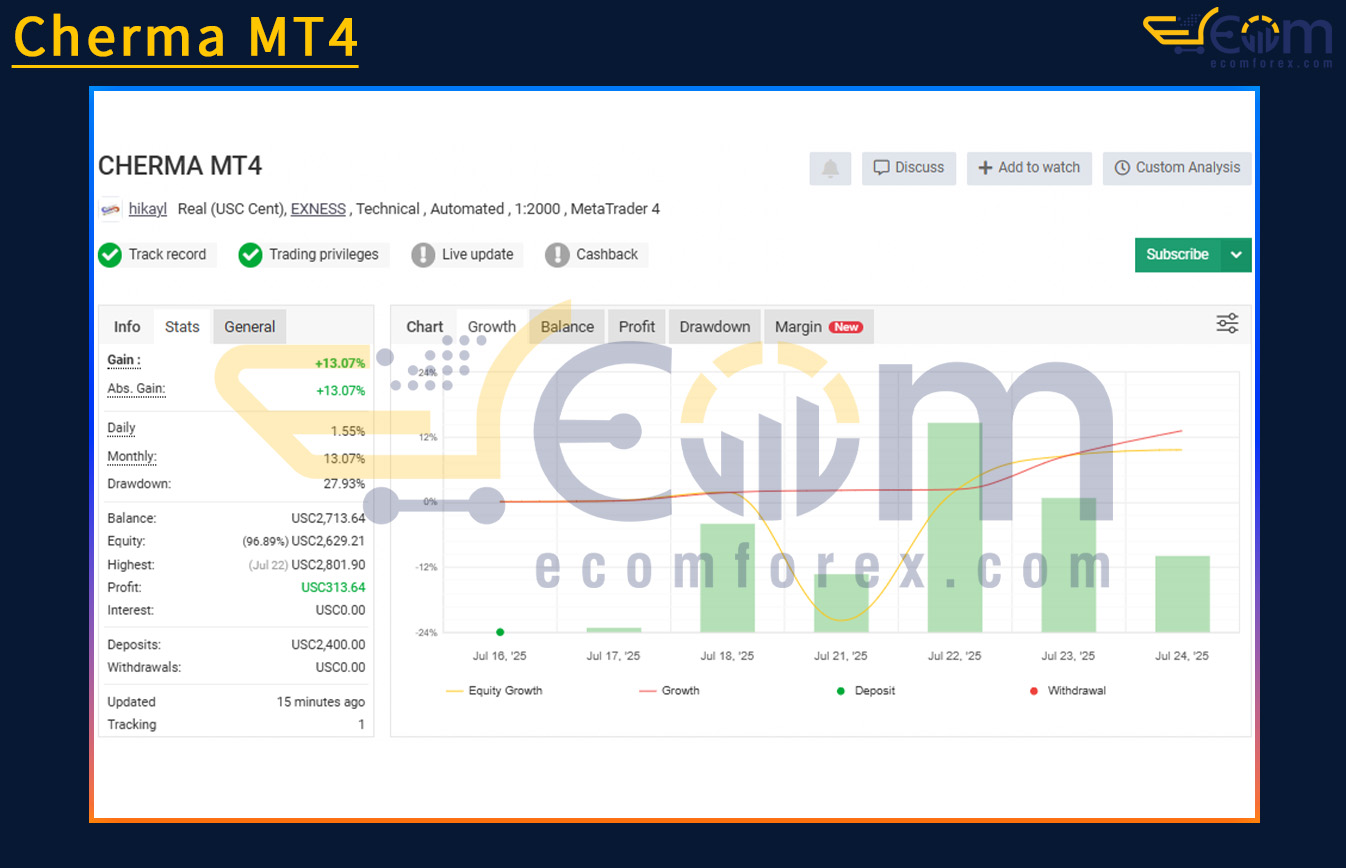Click the hikayl user avatar icon
This screenshot has width=1346, height=868.
[x=111, y=209]
